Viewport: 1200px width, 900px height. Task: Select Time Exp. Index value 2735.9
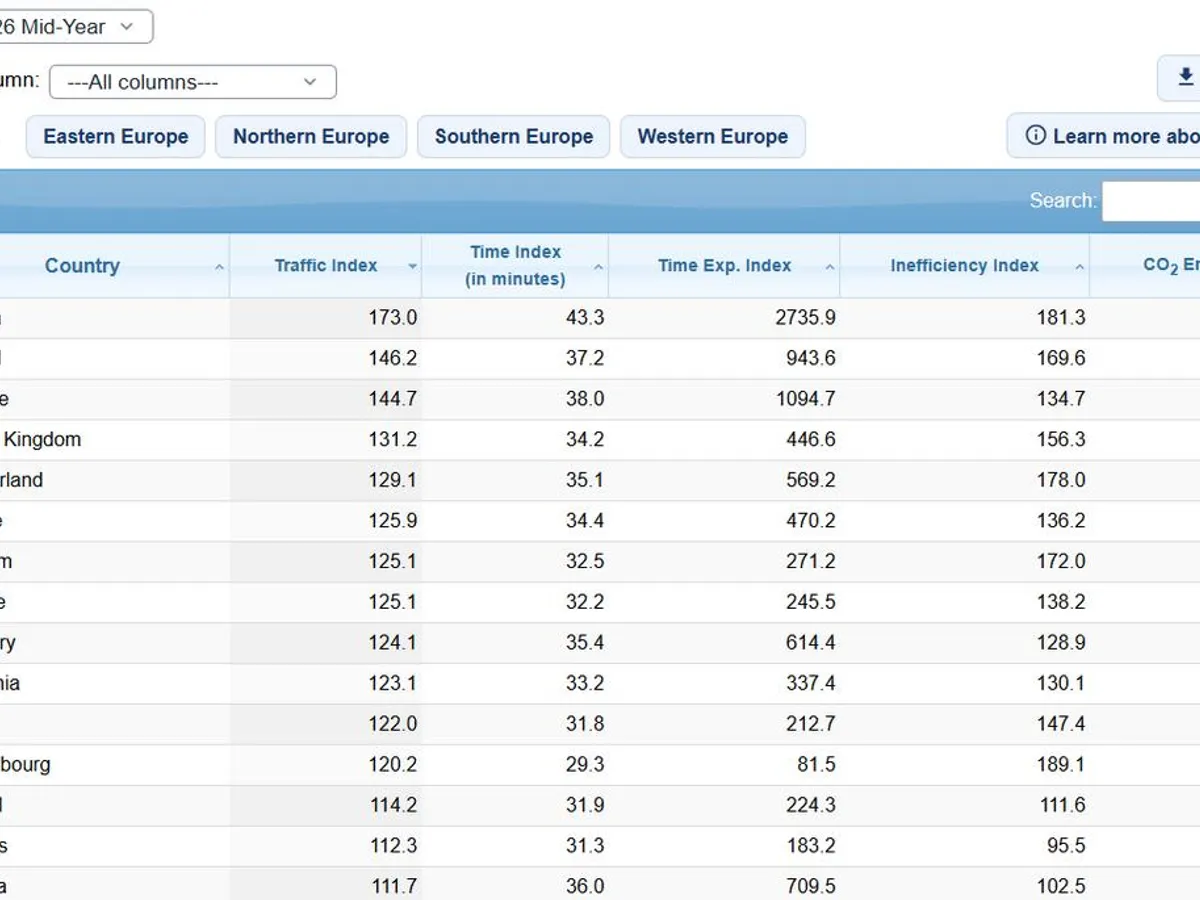(805, 318)
